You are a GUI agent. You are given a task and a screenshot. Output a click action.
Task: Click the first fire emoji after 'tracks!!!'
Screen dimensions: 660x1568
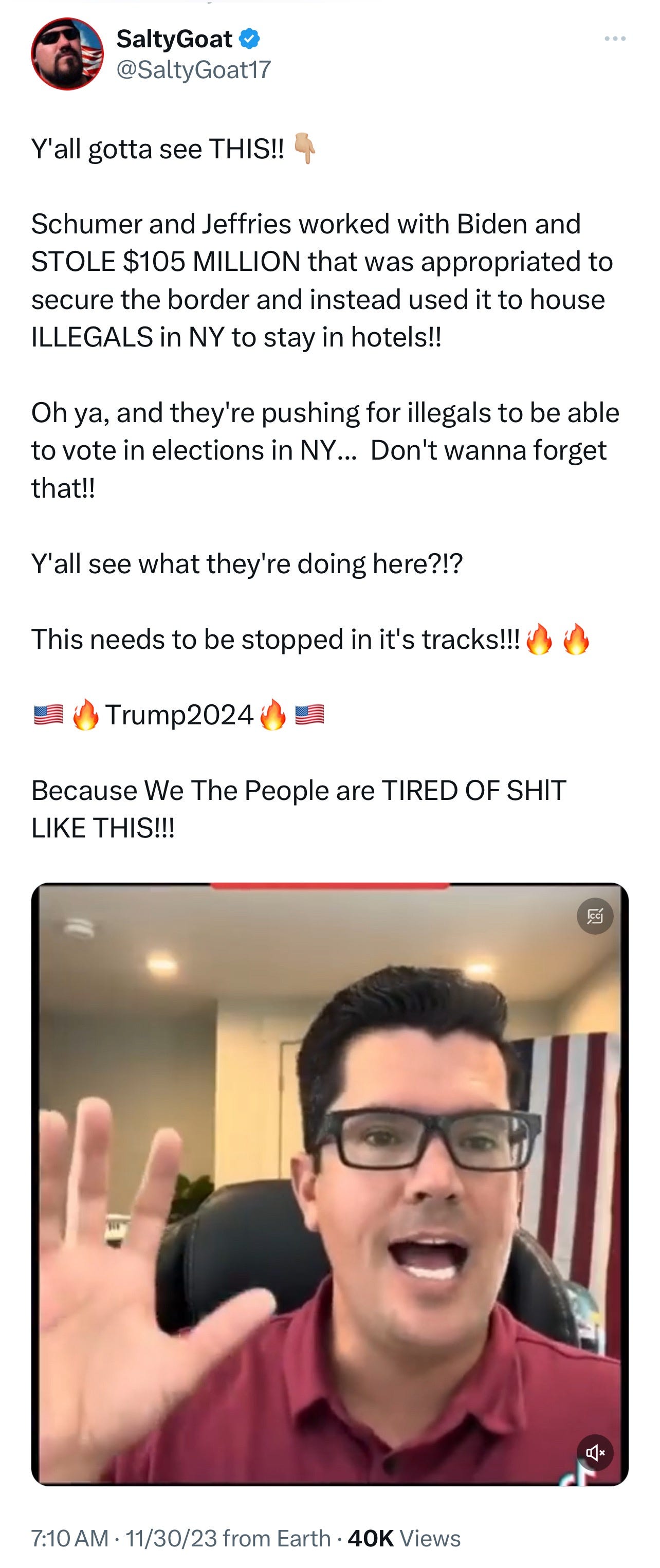point(539,640)
